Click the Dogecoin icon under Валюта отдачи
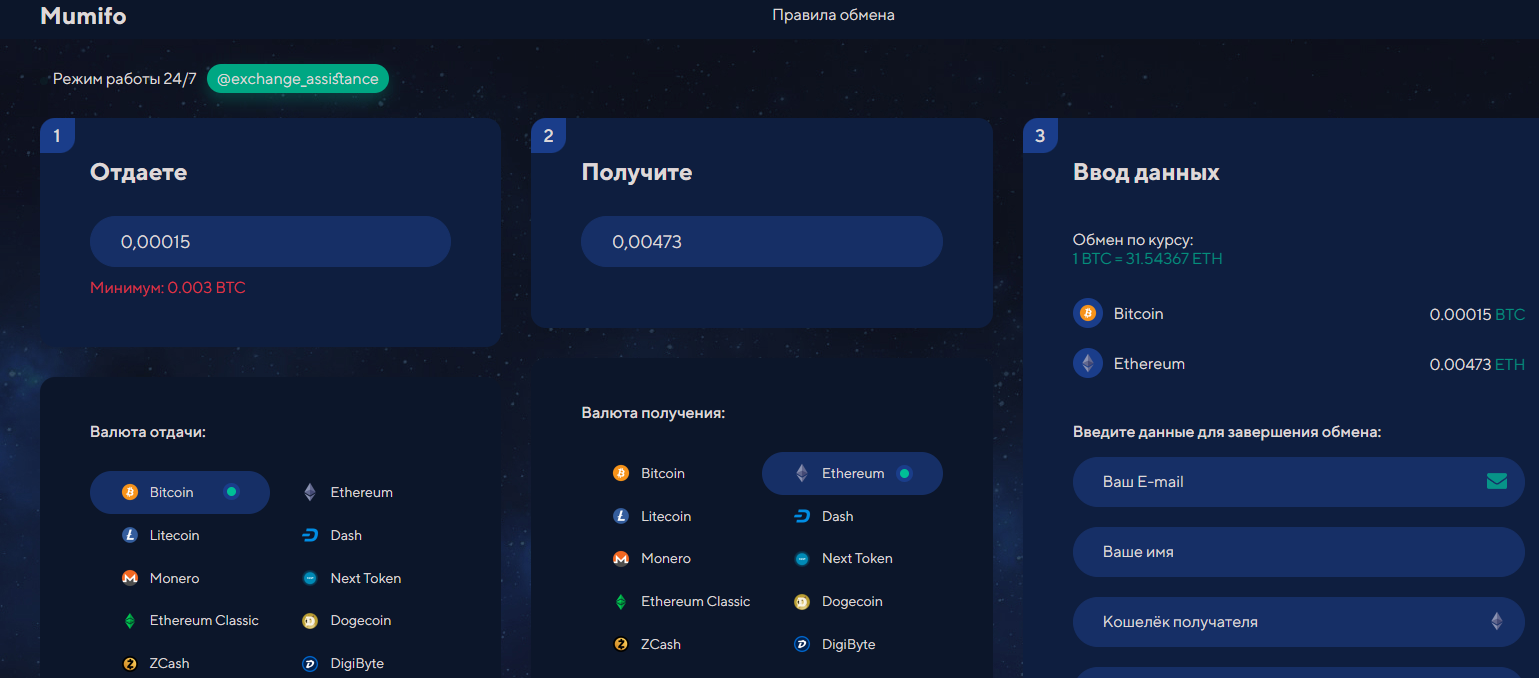The height and width of the screenshot is (678, 1539). pyautogui.click(x=310, y=621)
